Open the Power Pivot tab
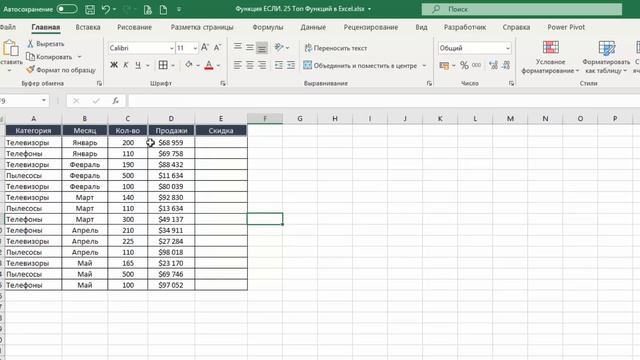640x360 pixels. pos(566,27)
